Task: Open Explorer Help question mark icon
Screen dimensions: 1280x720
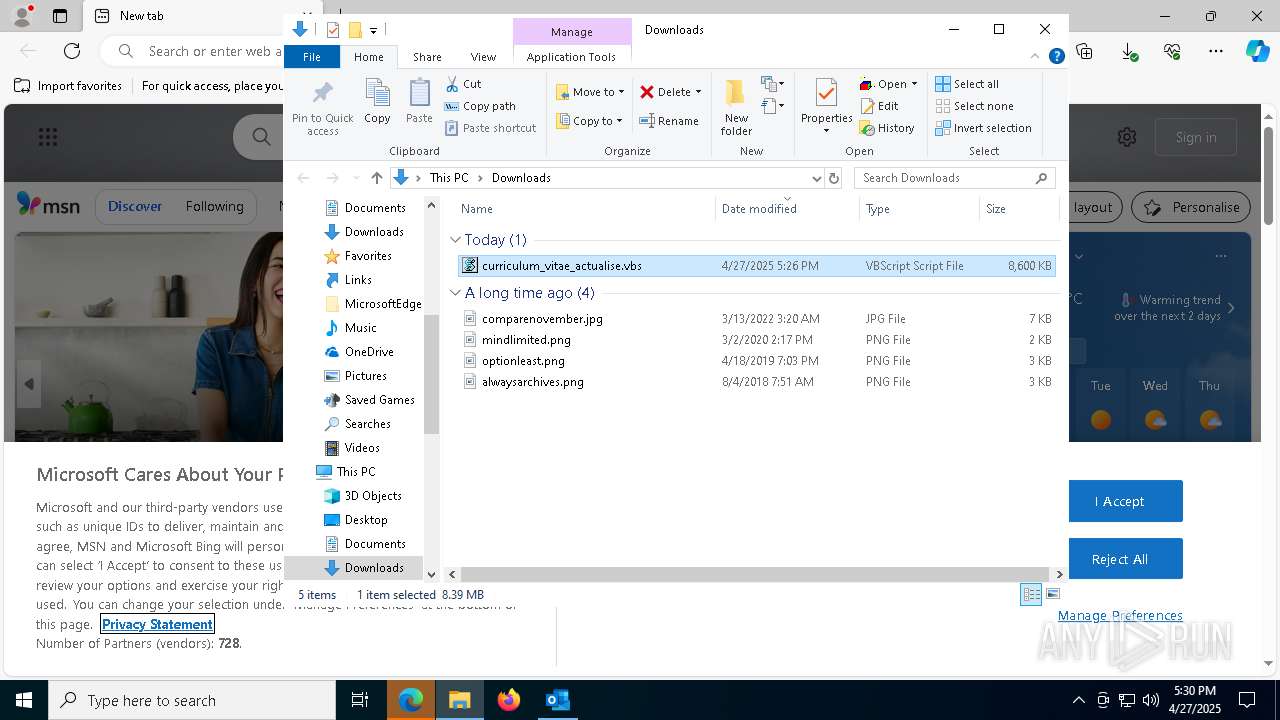Action: [1056, 57]
